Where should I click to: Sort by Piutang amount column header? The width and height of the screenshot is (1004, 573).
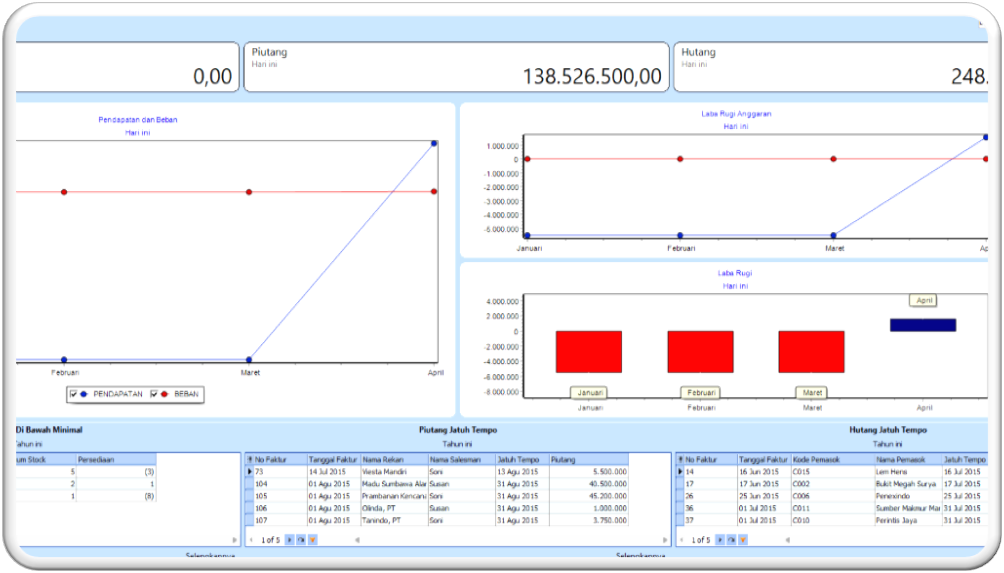click(589, 460)
